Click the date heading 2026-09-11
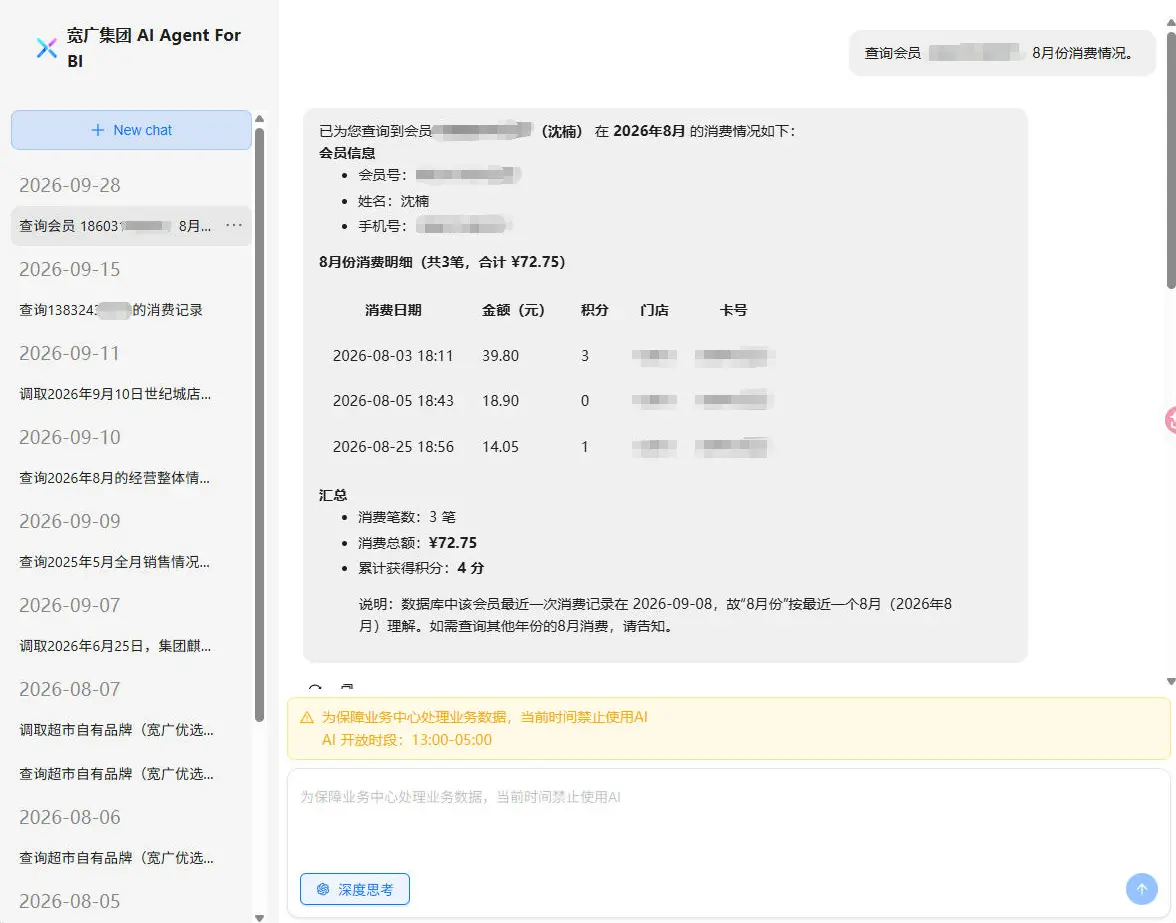The image size is (1176, 923). 70,353
